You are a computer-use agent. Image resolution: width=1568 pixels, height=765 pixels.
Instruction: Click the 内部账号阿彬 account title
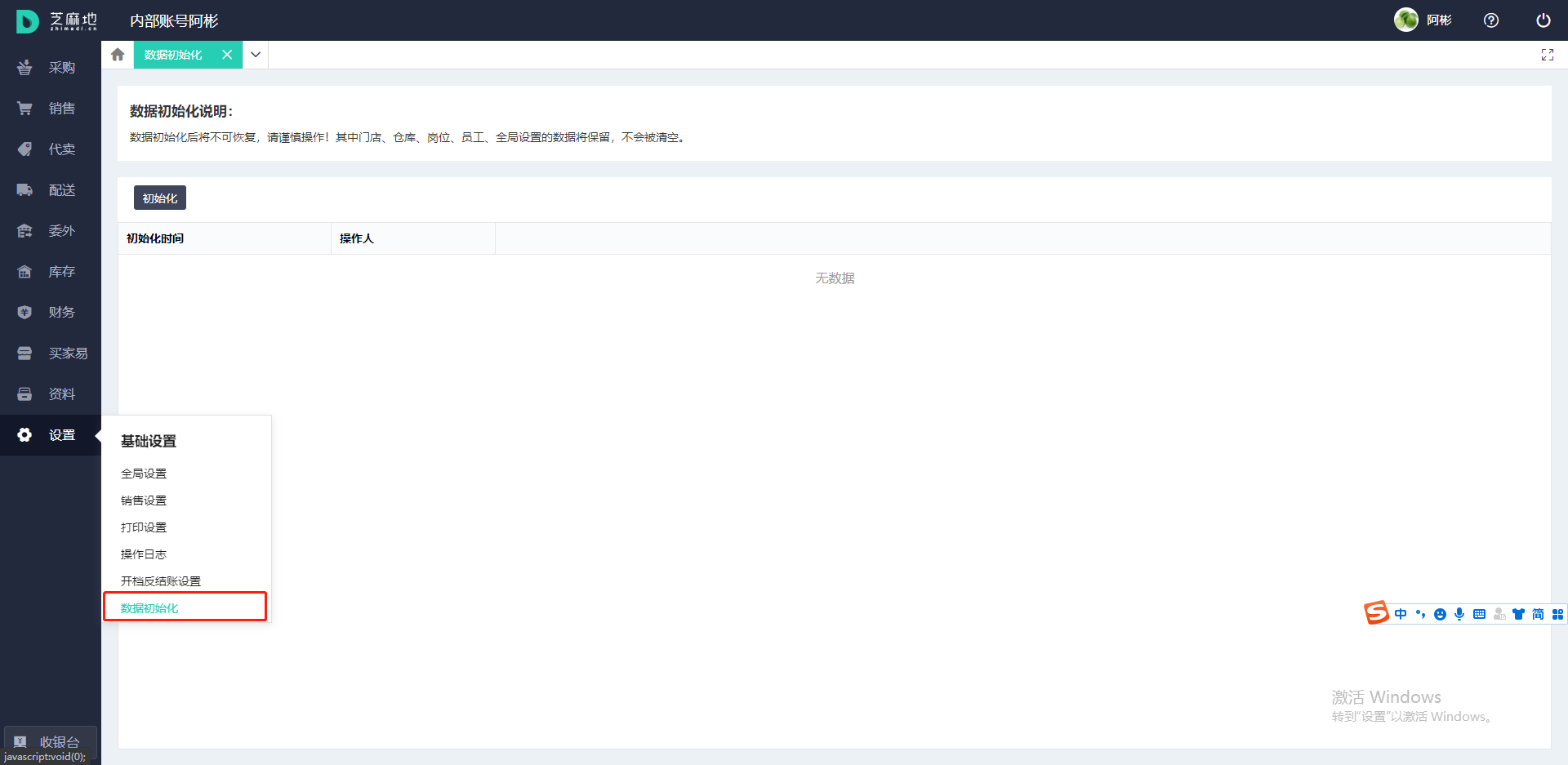[174, 21]
